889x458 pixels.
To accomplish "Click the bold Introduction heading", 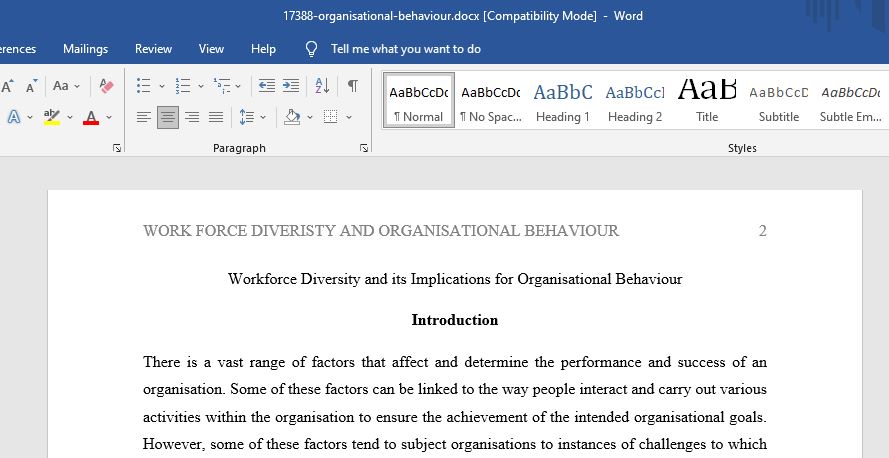I will point(455,320).
